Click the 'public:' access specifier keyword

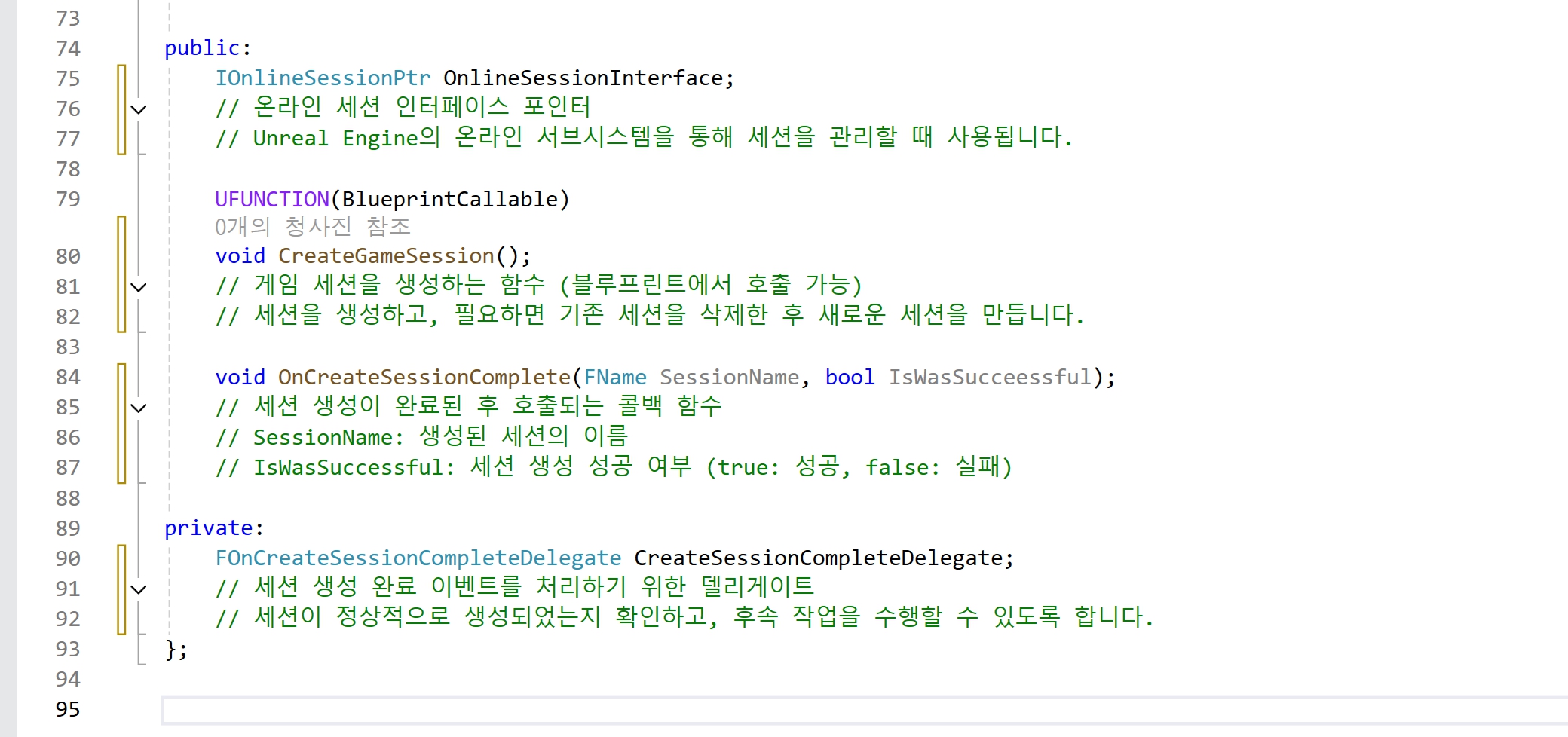pos(208,48)
